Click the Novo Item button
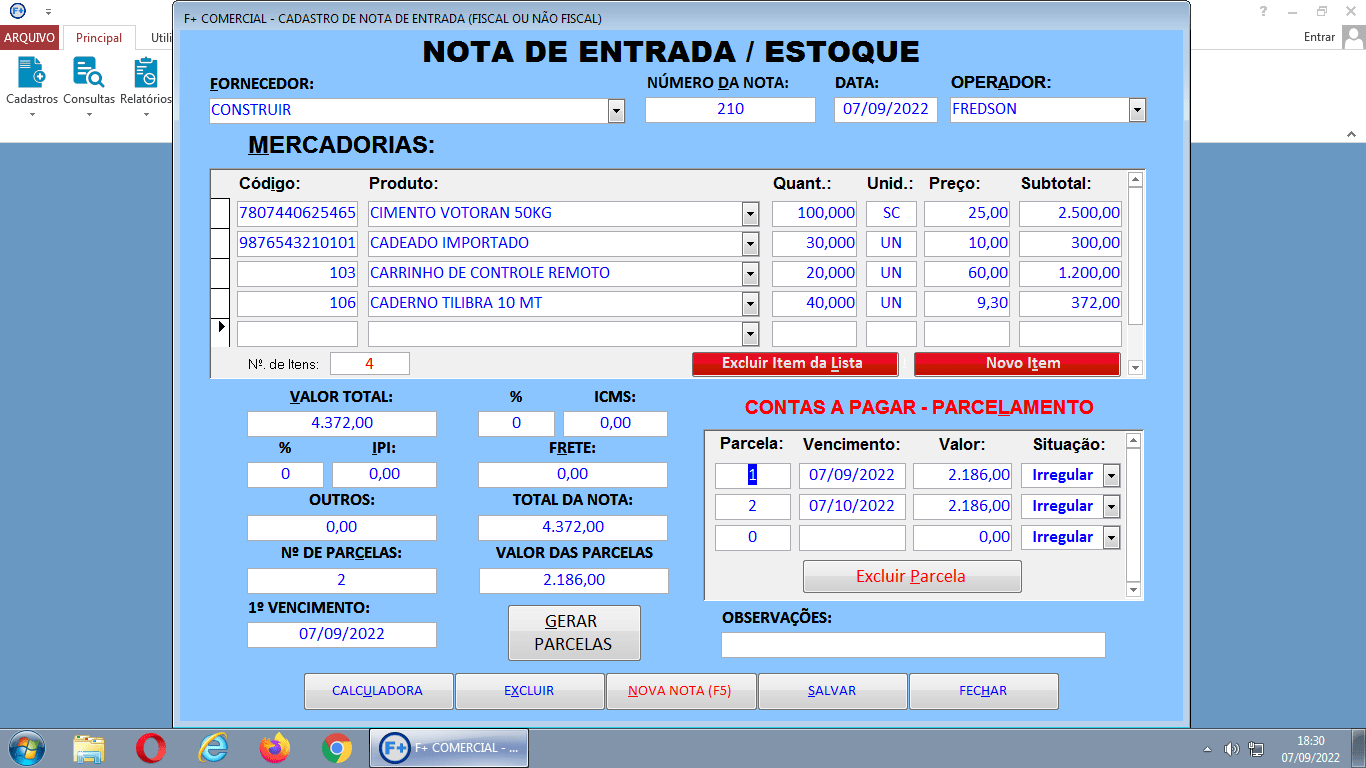The width and height of the screenshot is (1366, 768). 1016,363
